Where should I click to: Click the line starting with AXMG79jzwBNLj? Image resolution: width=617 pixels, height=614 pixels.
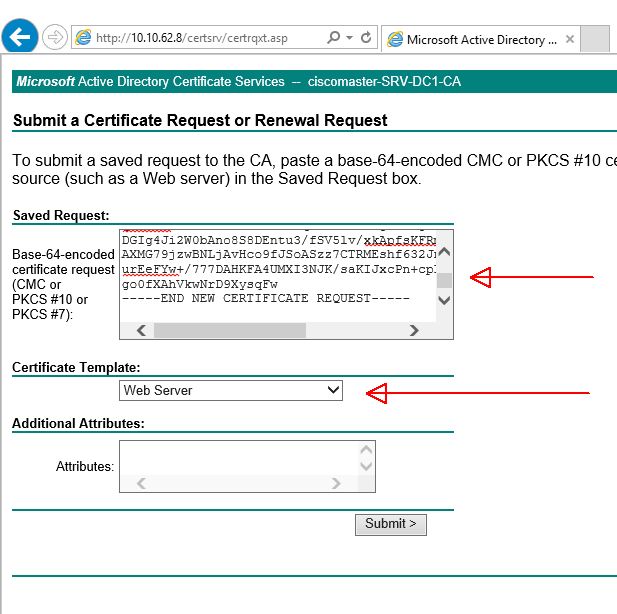pos(279,254)
